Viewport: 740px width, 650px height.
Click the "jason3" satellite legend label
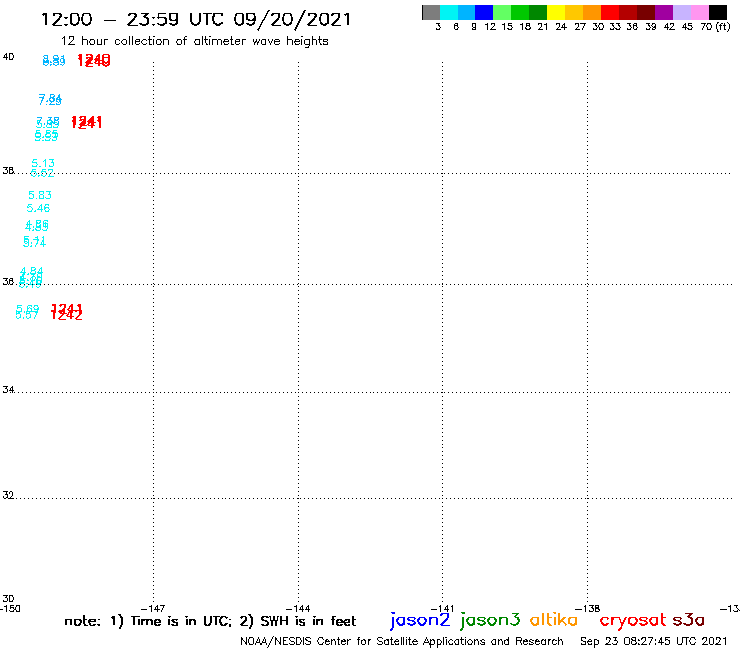coord(490,620)
